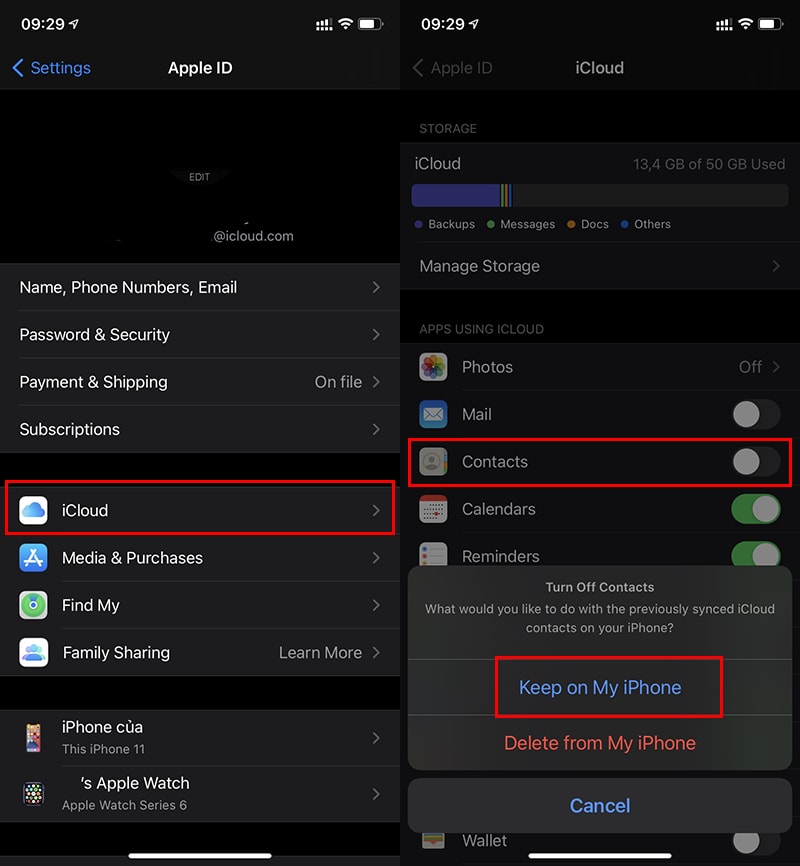Open the iCloud cloud icon row
Screen dimensions: 800x866
click(x=199, y=510)
